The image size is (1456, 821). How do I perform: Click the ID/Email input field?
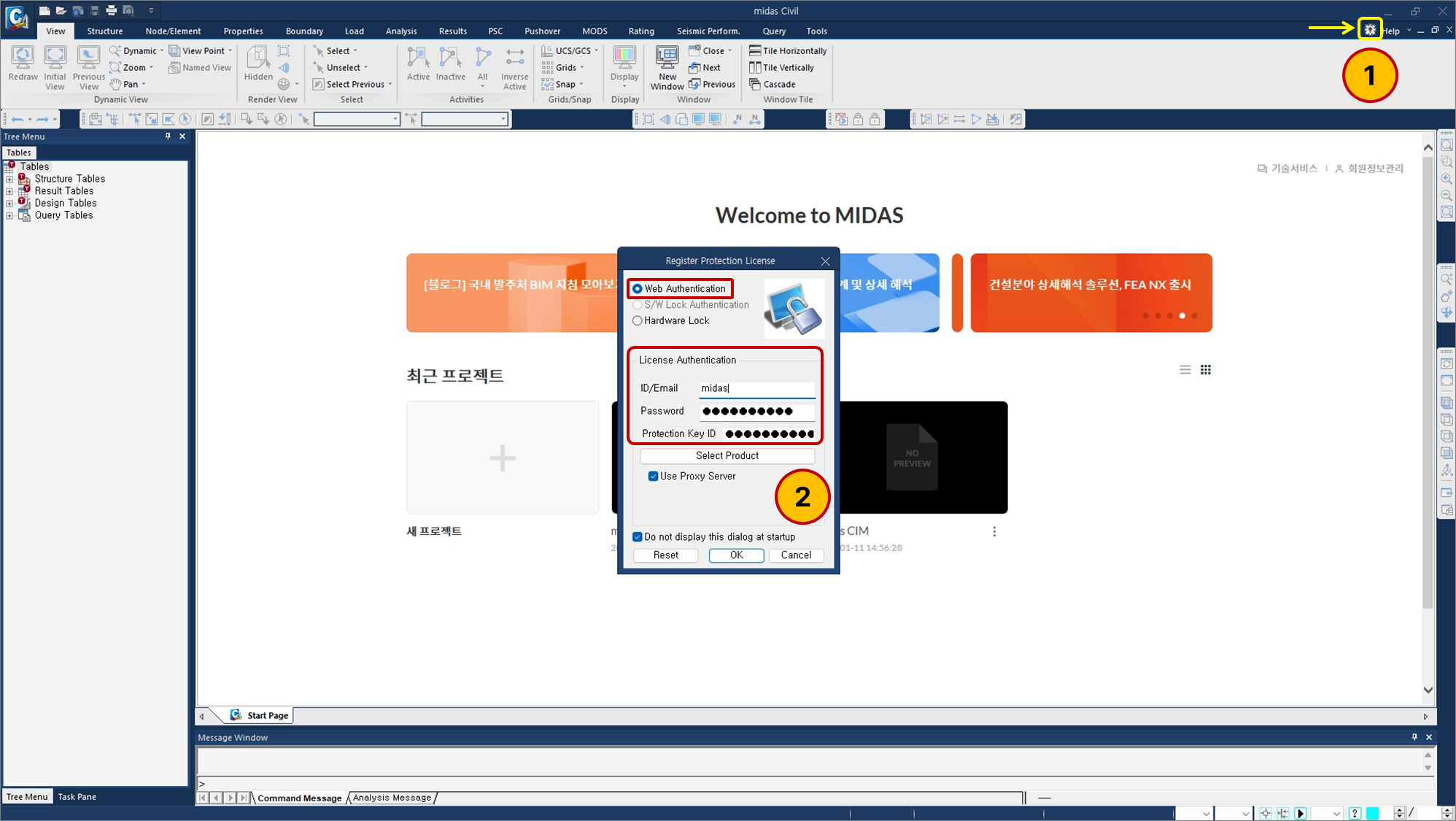(757, 389)
